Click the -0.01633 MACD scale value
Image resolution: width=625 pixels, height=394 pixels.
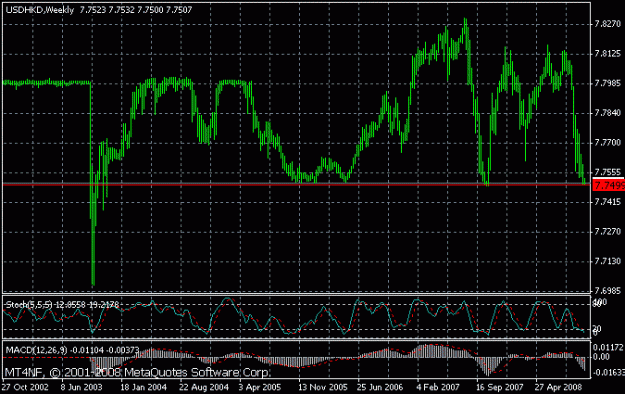608,372
